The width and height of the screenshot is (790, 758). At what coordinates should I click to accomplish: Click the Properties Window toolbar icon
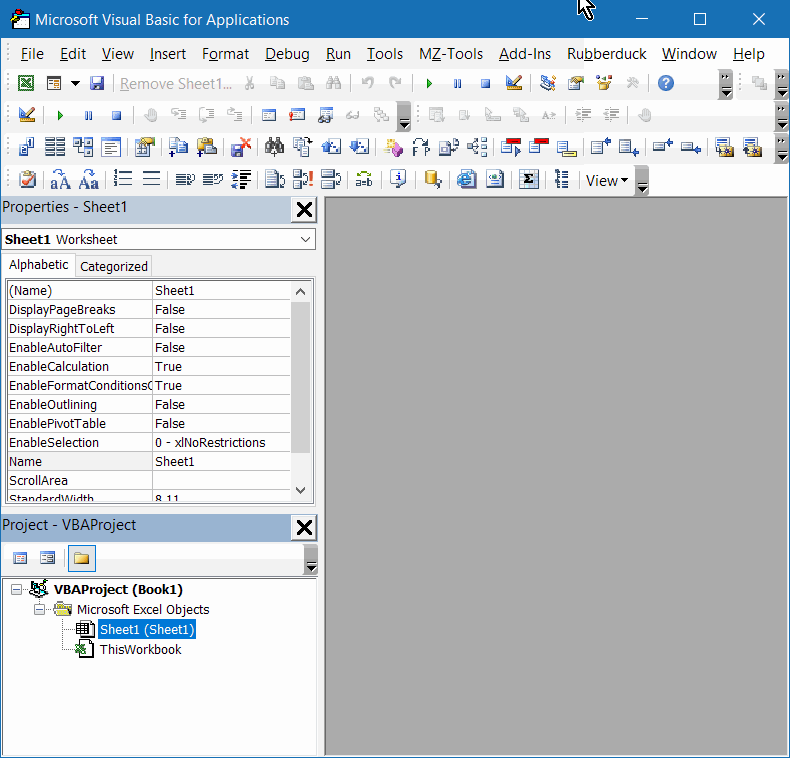(575, 83)
